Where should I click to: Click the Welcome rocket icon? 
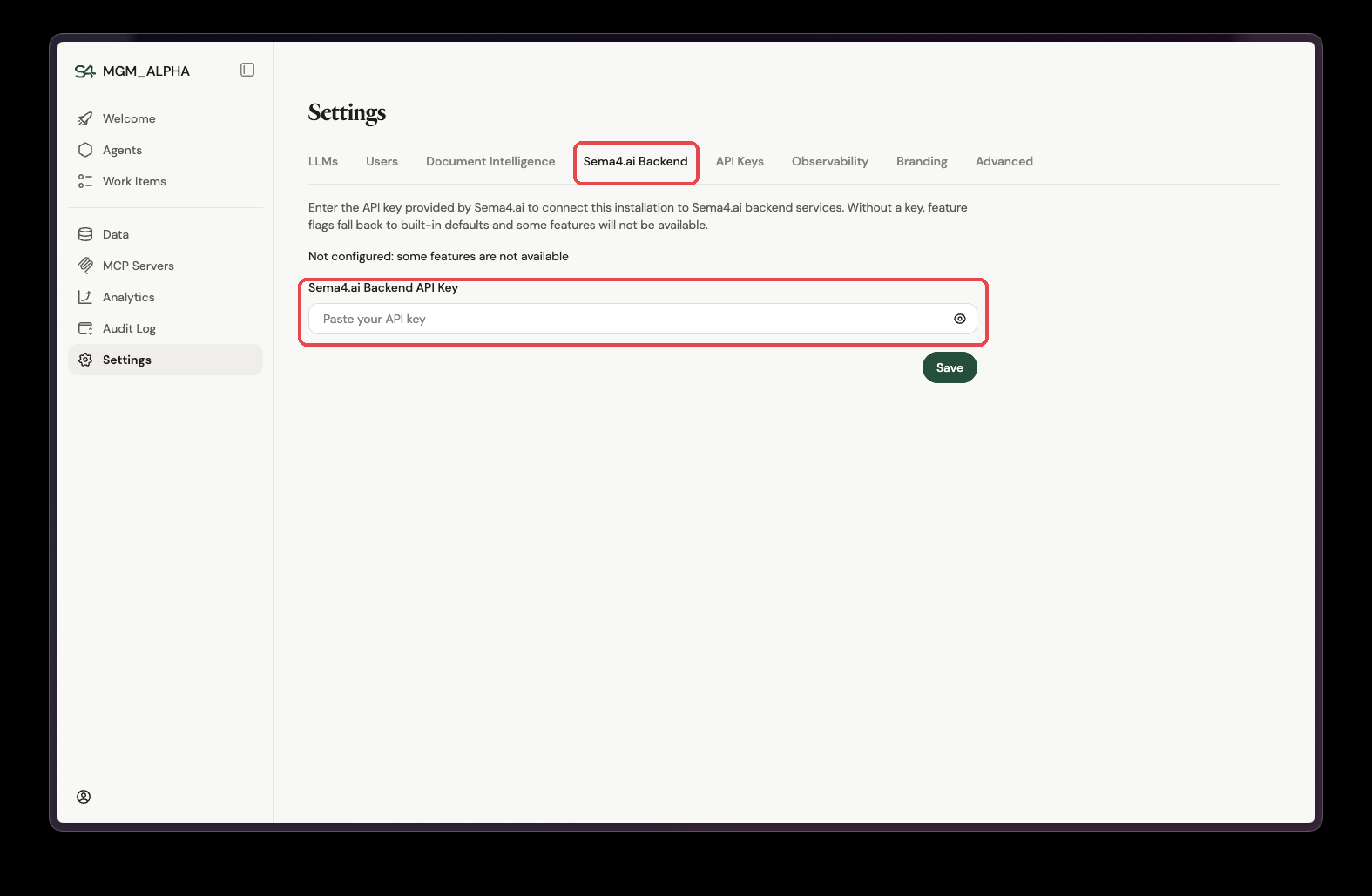click(x=85, y=118)
